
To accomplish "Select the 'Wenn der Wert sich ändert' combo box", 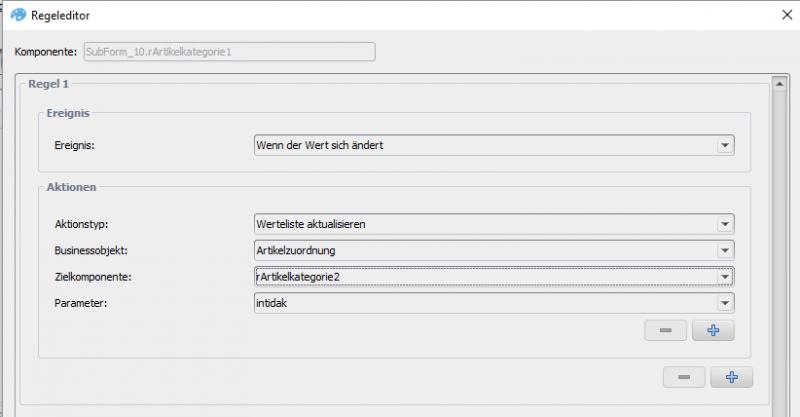I will tap(494, 145).
